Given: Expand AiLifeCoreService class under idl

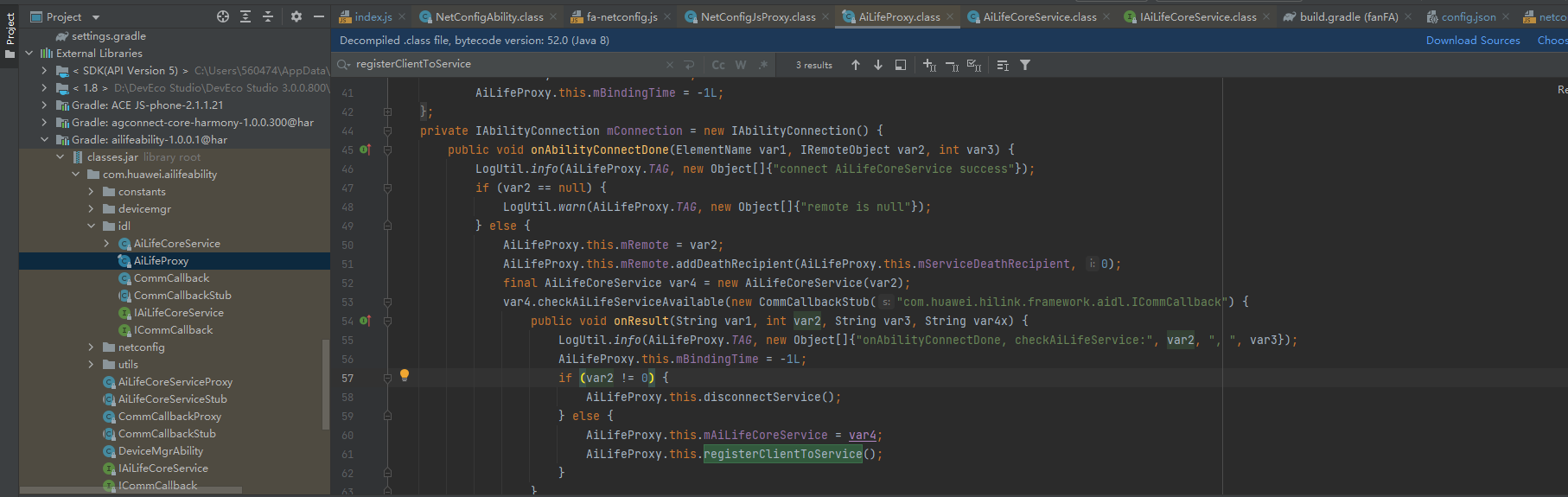Looking at the screenshot, I should pyautogui.click(x=107, y=243).
